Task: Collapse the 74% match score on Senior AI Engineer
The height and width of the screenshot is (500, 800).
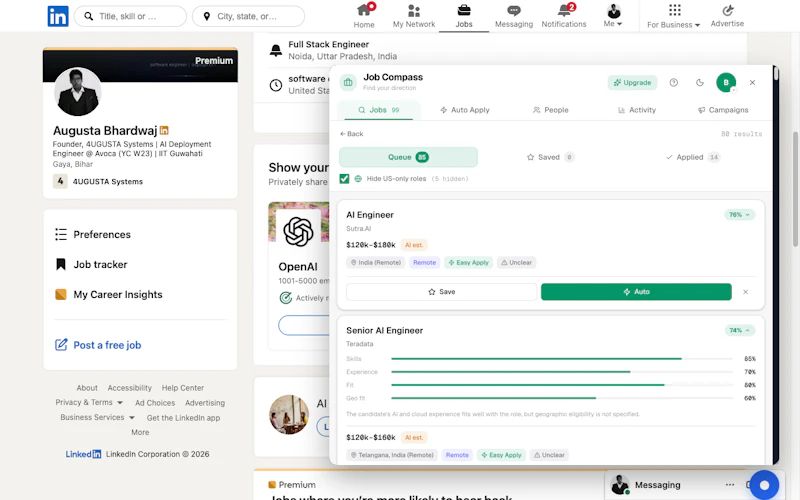Action: (x=739, y=330)
